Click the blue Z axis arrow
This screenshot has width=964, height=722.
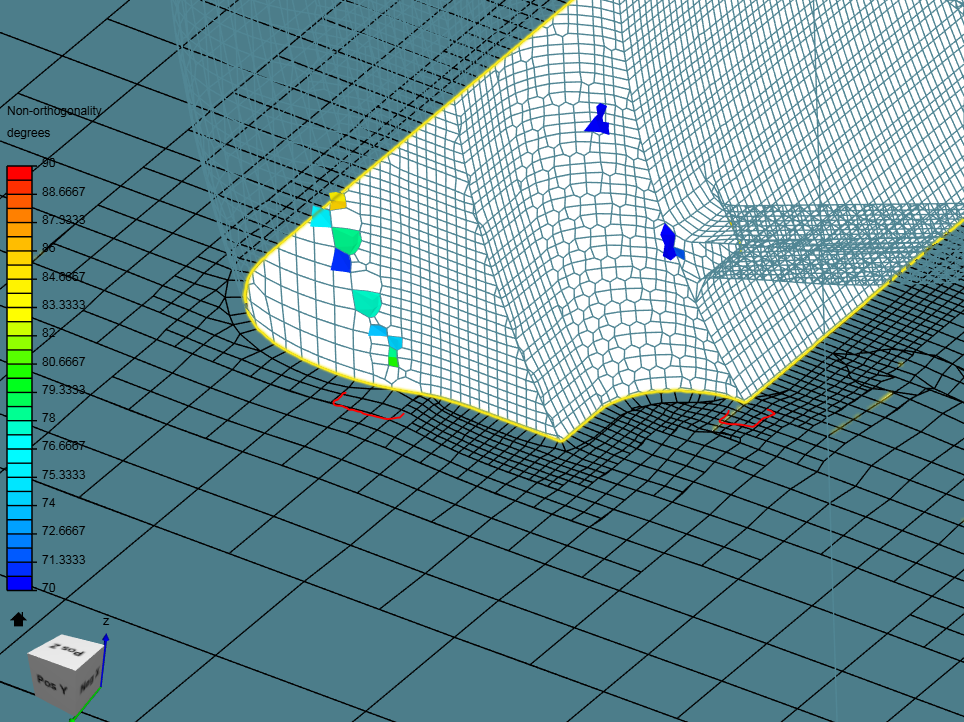(x=104, y=661)
